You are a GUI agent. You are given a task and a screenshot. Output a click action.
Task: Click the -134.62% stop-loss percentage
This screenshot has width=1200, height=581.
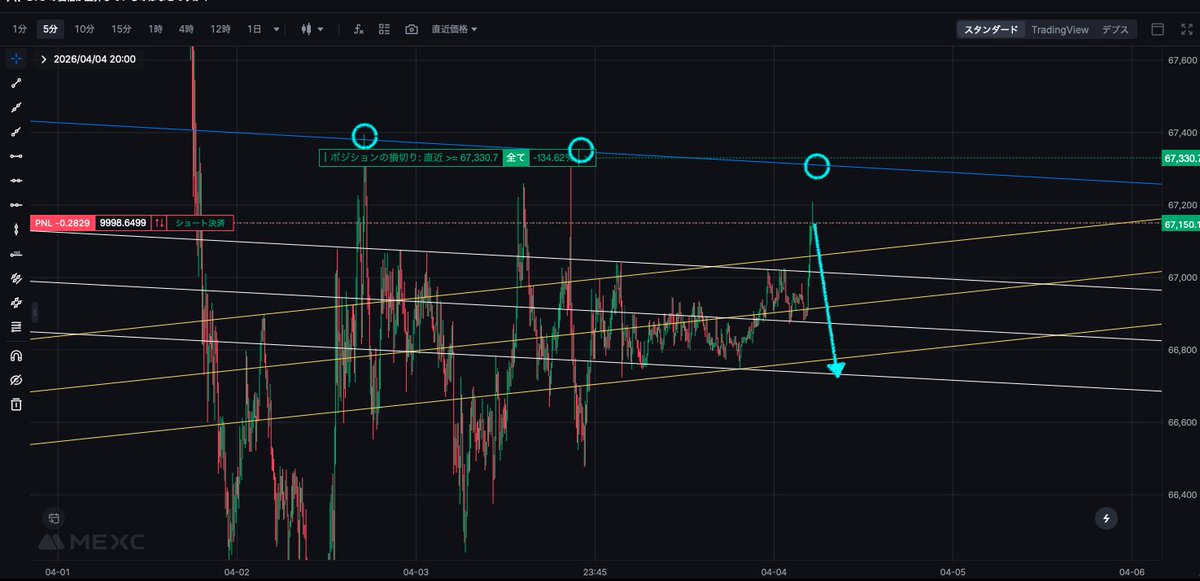click(x=551, y=157)
